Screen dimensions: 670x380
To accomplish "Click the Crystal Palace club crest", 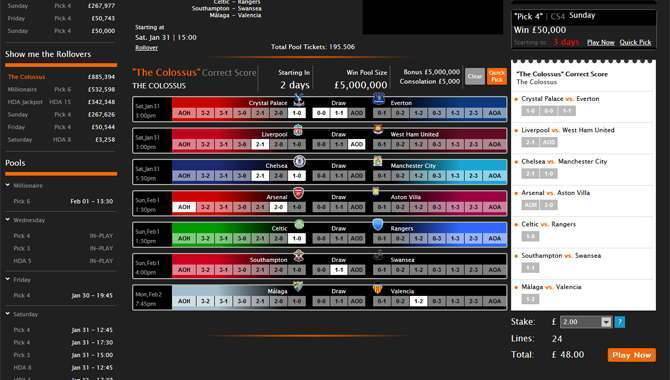I will tap(299, 100).
